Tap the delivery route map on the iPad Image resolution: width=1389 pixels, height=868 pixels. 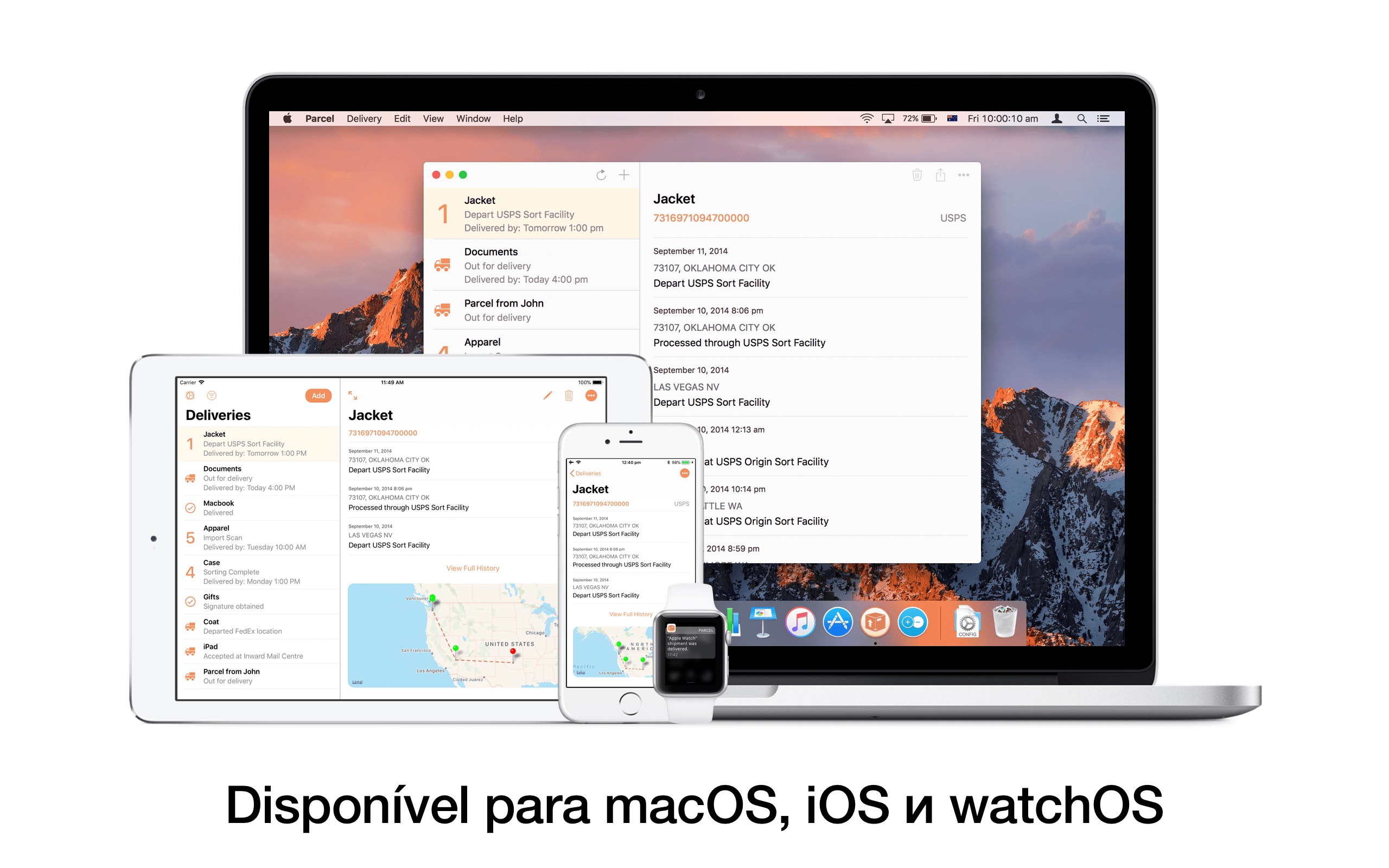coord(453,635)
